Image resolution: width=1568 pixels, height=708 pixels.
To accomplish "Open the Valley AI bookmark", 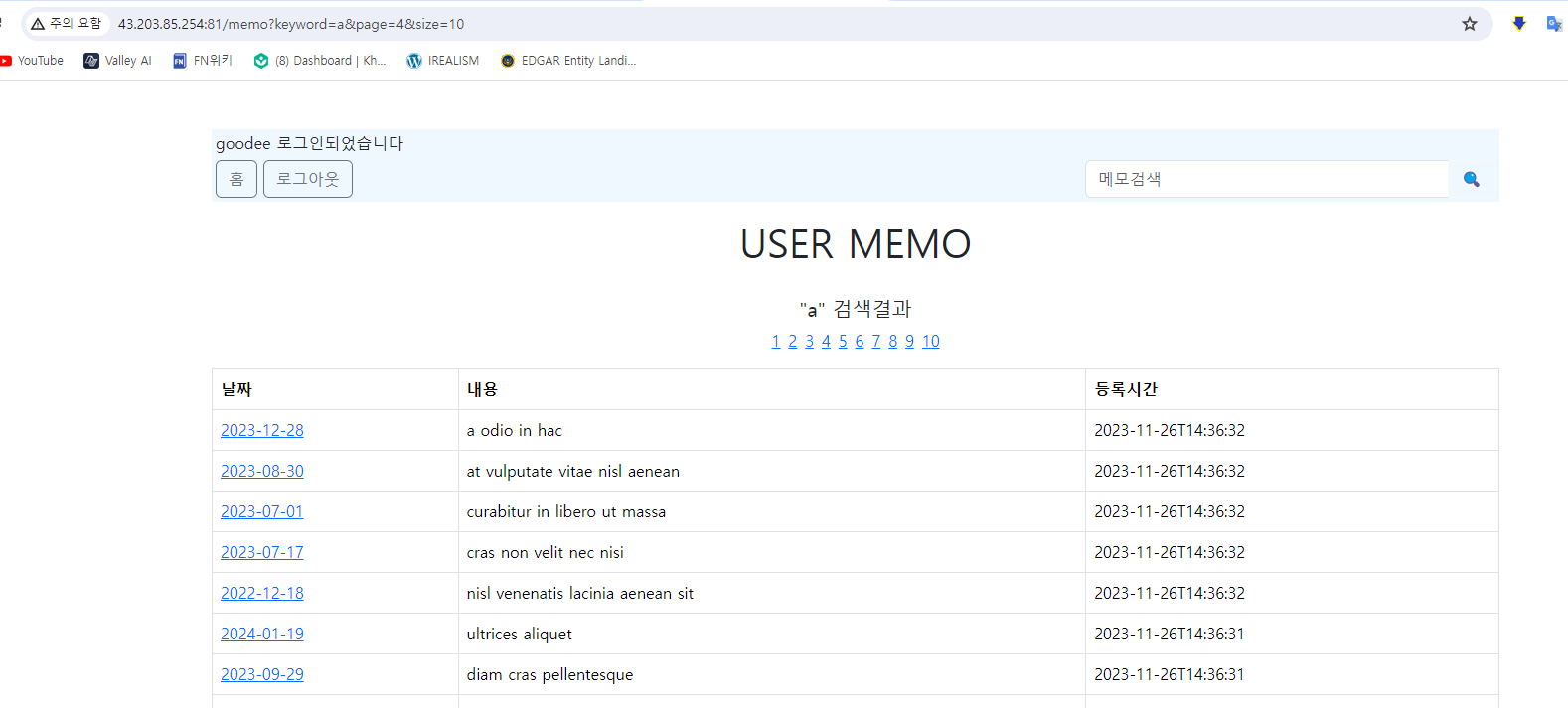I will (x=118, y=61).
